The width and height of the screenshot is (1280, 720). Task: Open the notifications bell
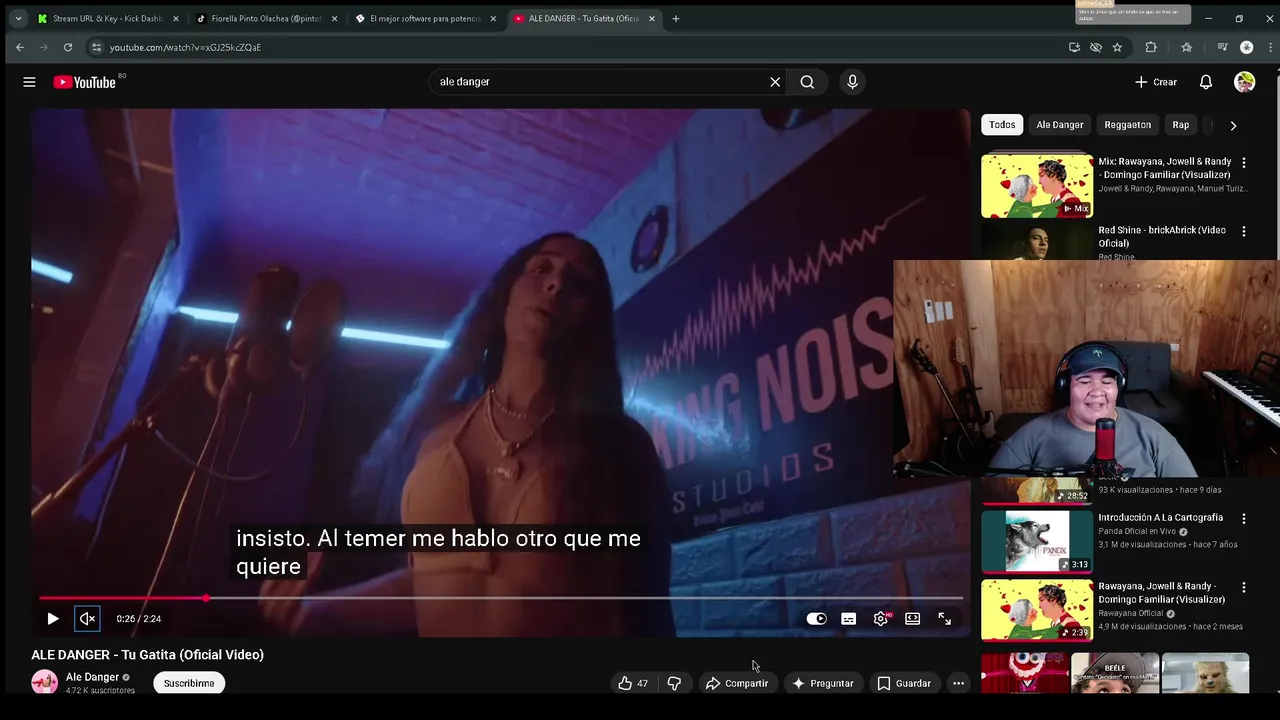click(x=1206, y=82)
